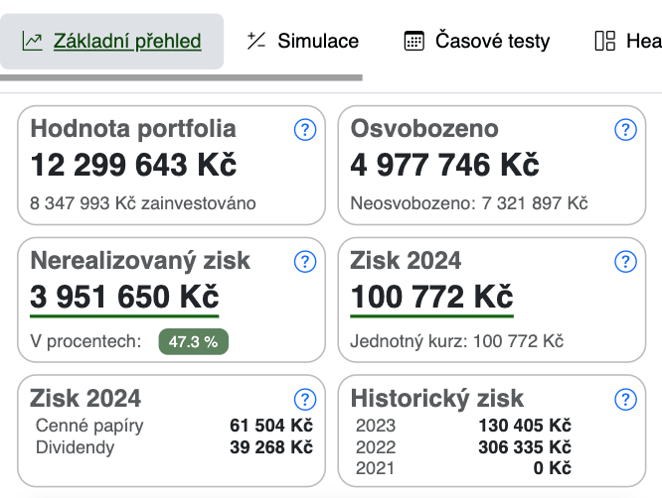662x498 pixels.
Task: Click the Dividendy row amount
Action: 271,447
